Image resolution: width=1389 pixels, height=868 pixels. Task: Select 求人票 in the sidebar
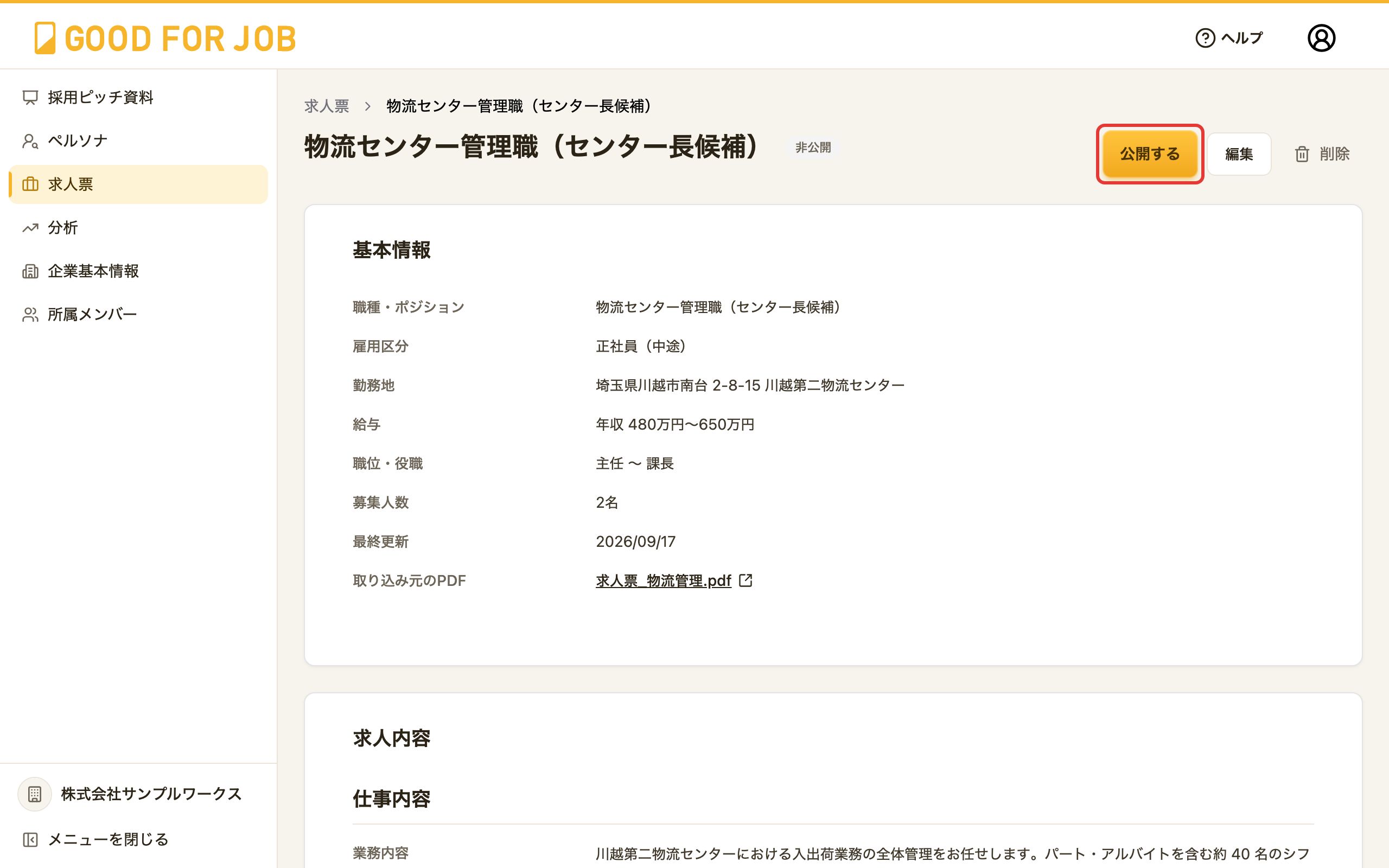click(x=138, y=184)
